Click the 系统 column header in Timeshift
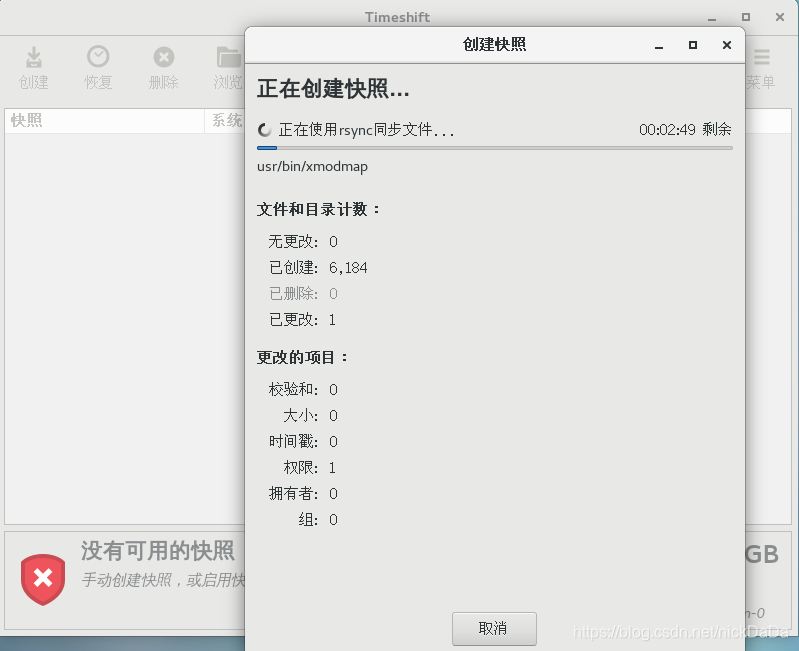The height and width of the screenshot is (651, 799). click(x=225, y=121)
